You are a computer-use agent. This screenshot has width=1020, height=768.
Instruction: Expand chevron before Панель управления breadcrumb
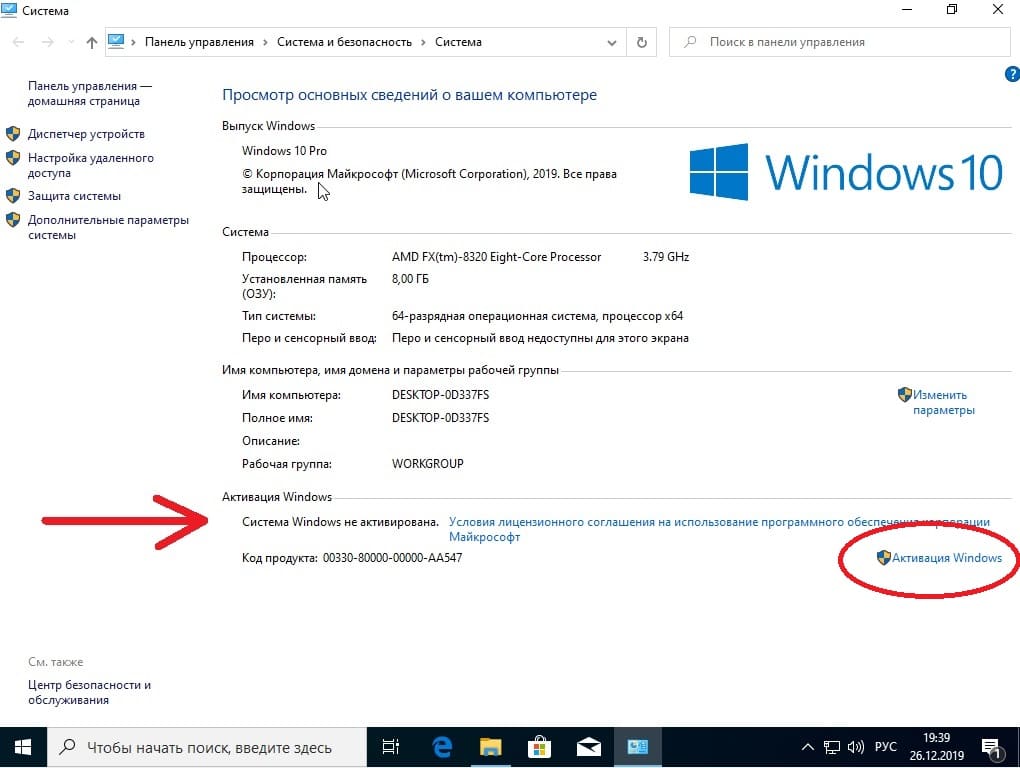pyautogui.click(x=133, y=42)
